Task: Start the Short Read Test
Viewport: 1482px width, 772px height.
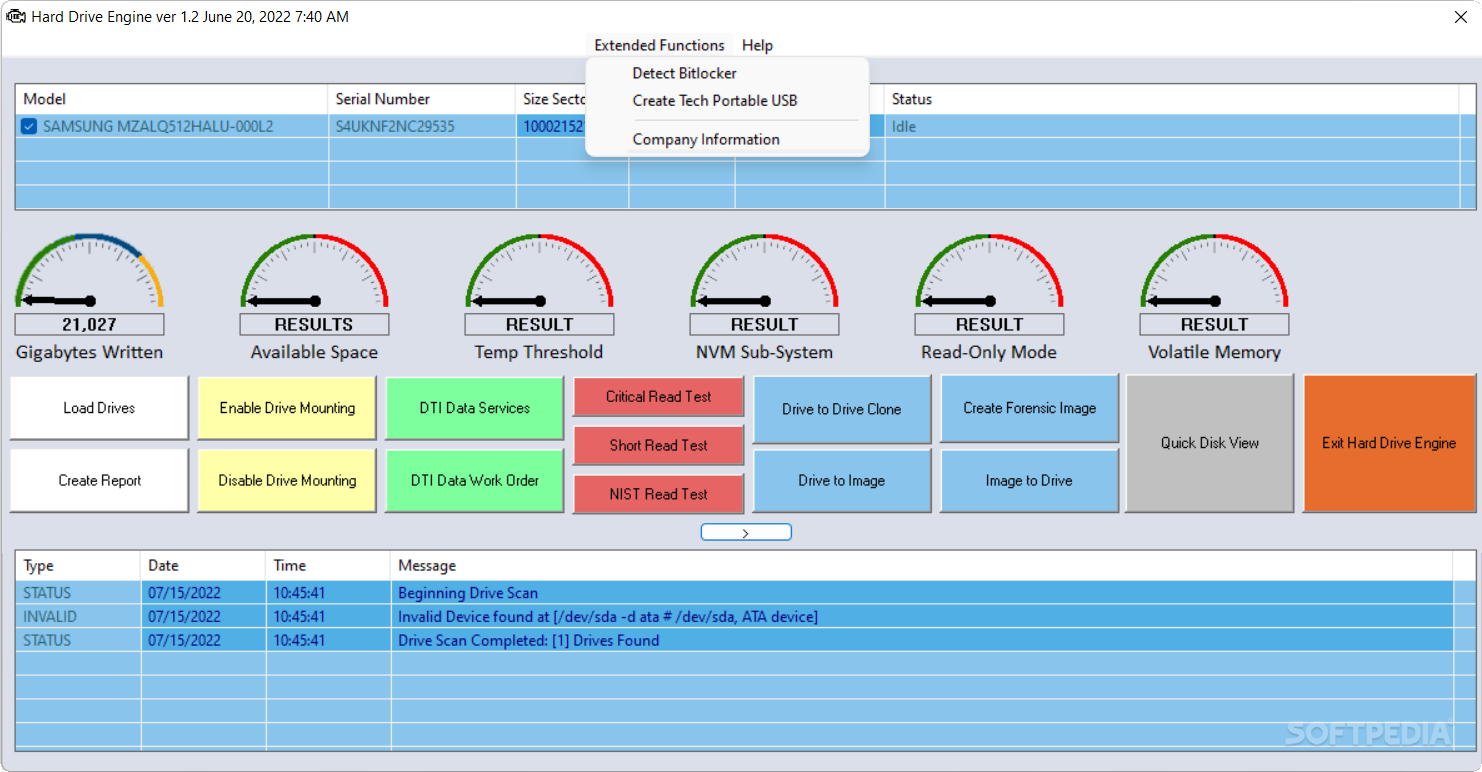Action: tap(658, 446)
